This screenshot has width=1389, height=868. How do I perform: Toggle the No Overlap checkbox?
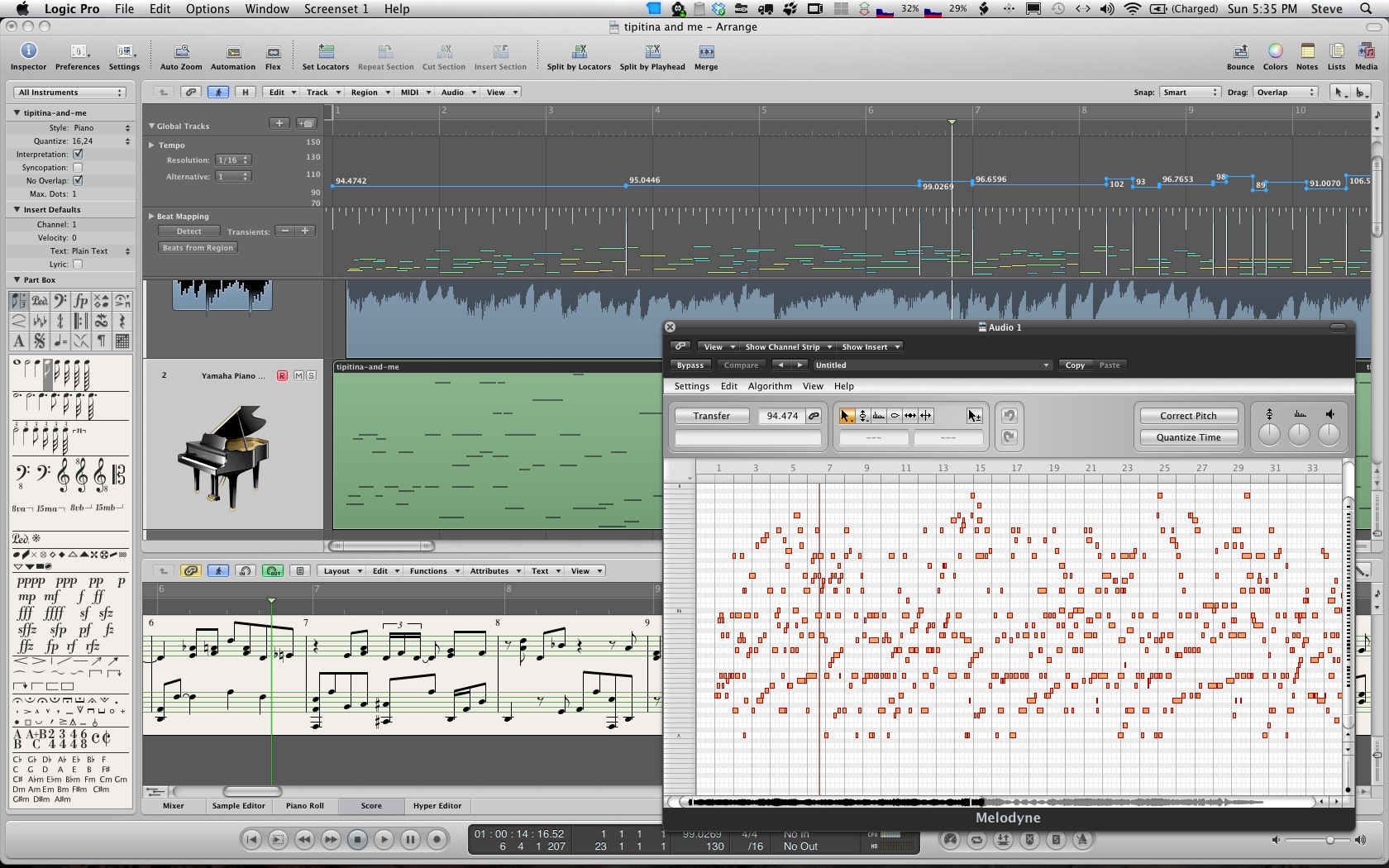click(78, 180)
